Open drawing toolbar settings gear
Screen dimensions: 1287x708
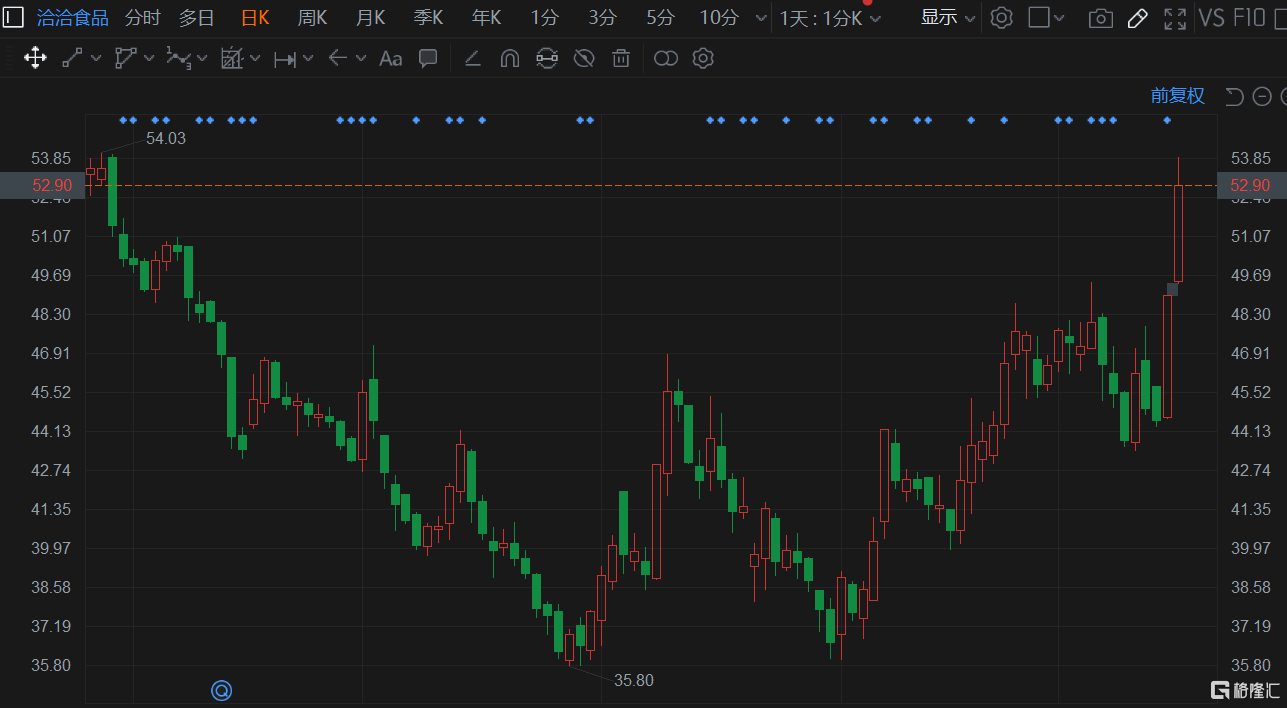point(703,59)
